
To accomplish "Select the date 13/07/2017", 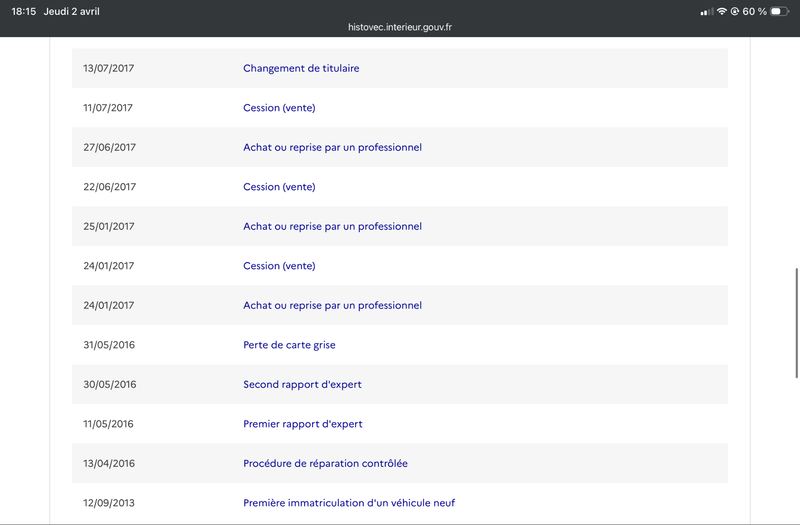I will [x=109, y=68].
